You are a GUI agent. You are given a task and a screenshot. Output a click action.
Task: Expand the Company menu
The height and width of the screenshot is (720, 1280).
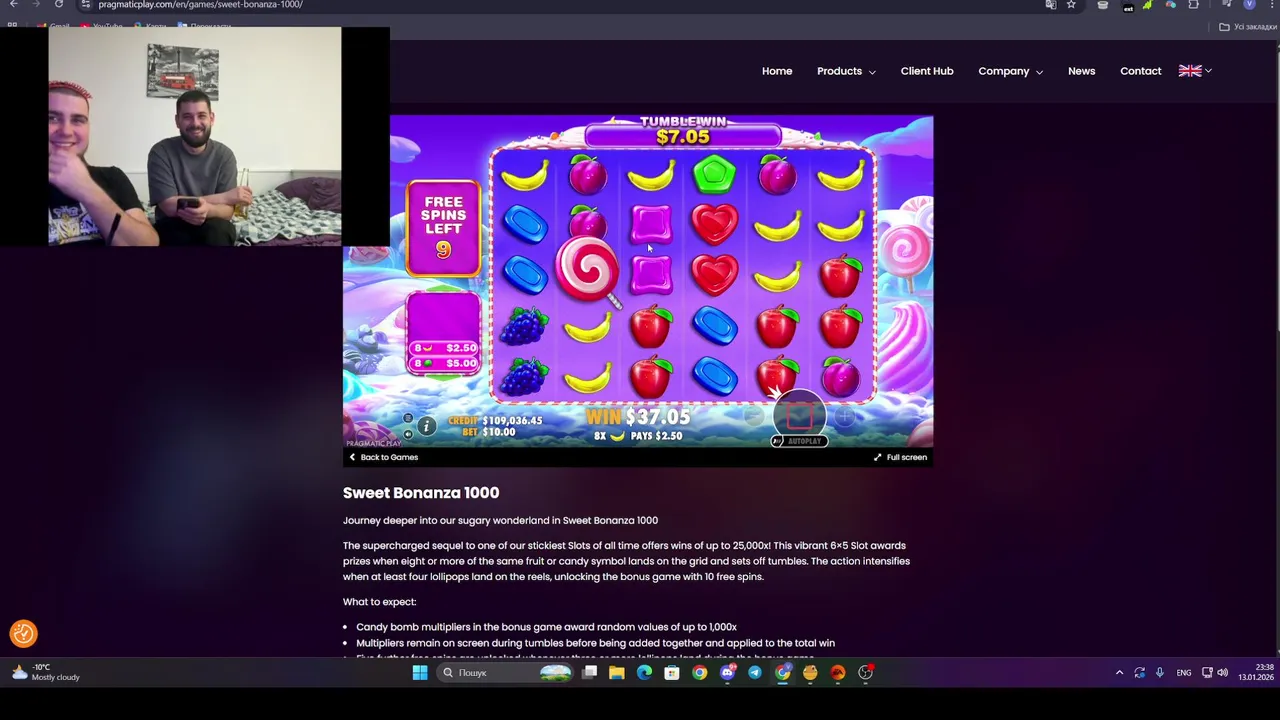coord(1010,71)
